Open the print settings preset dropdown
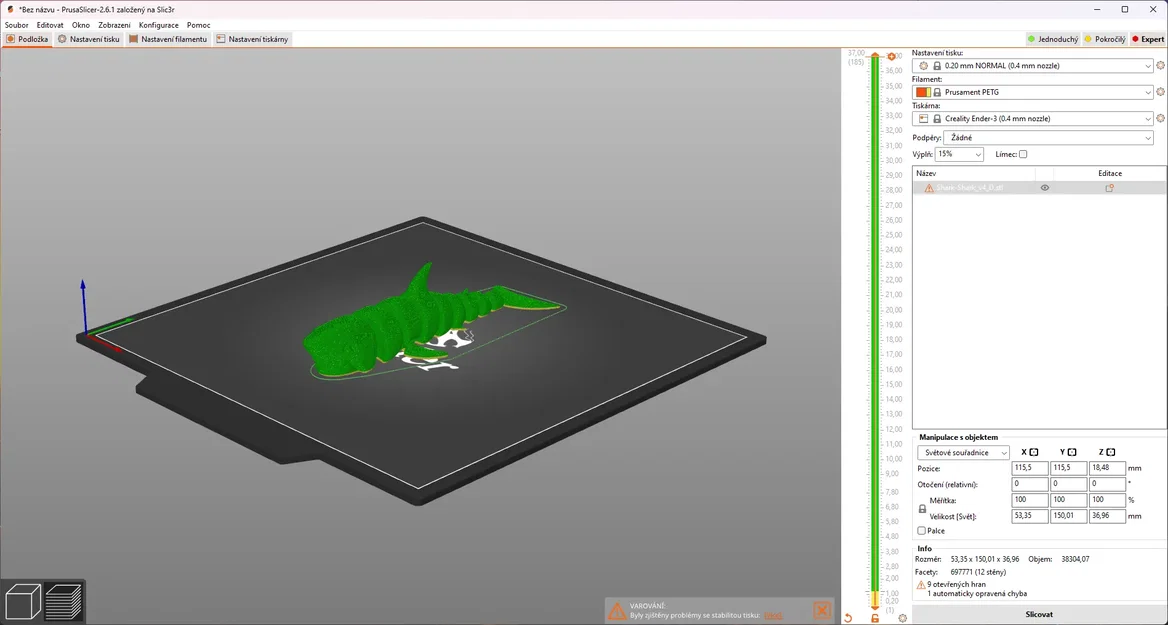This screenshot has width=1168, height=625. pyautogui.click(x=1034, y=66)
